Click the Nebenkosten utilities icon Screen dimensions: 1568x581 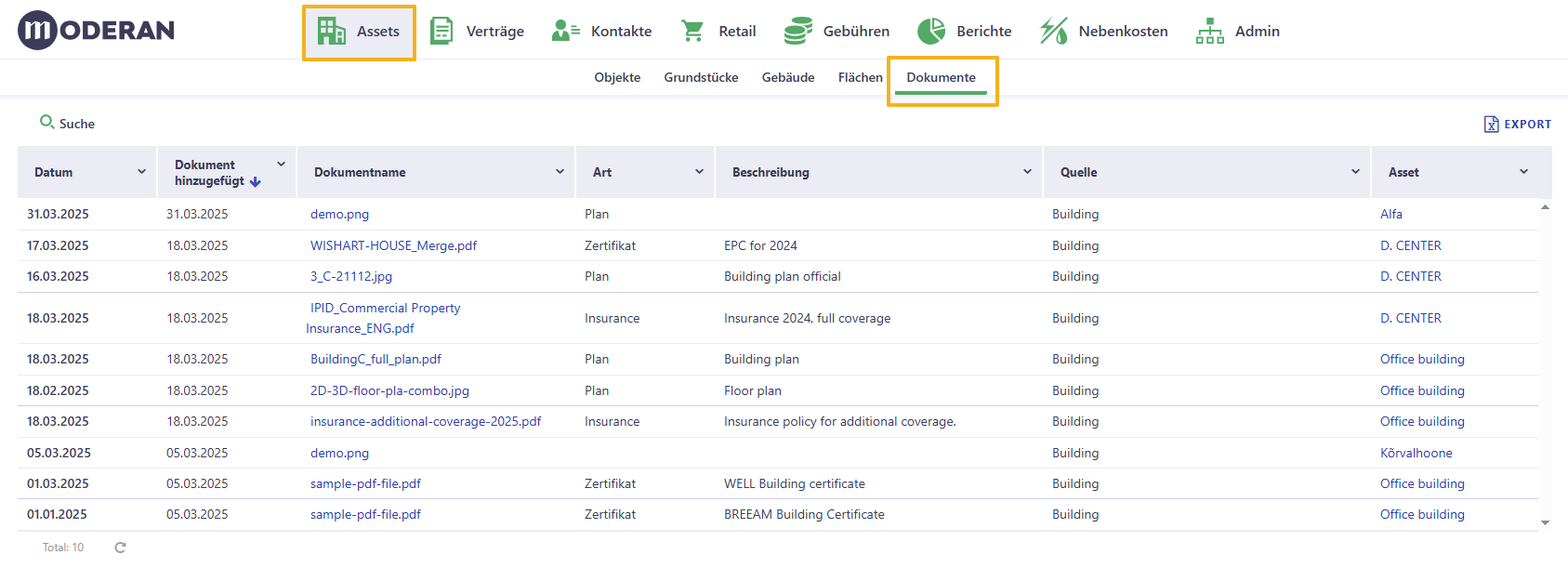pos(1053,31)
